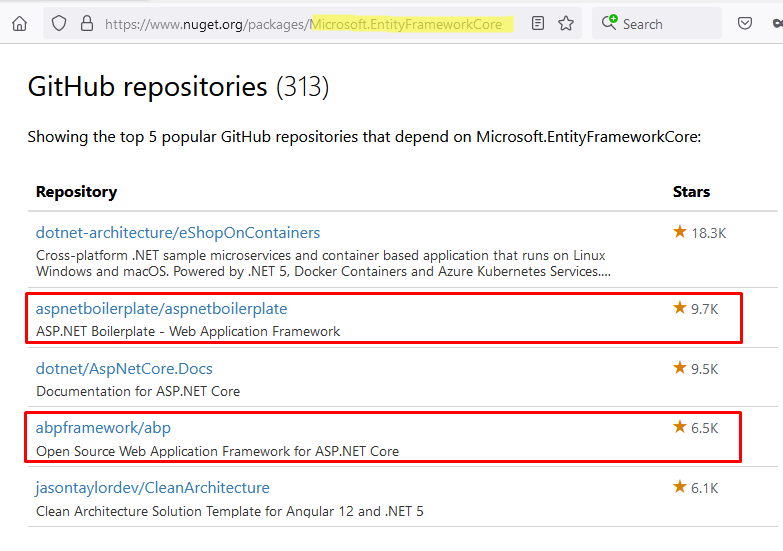The image size is (783, 551).
Task: Click the site security padlock icon
Action: (x=87, y=23)
